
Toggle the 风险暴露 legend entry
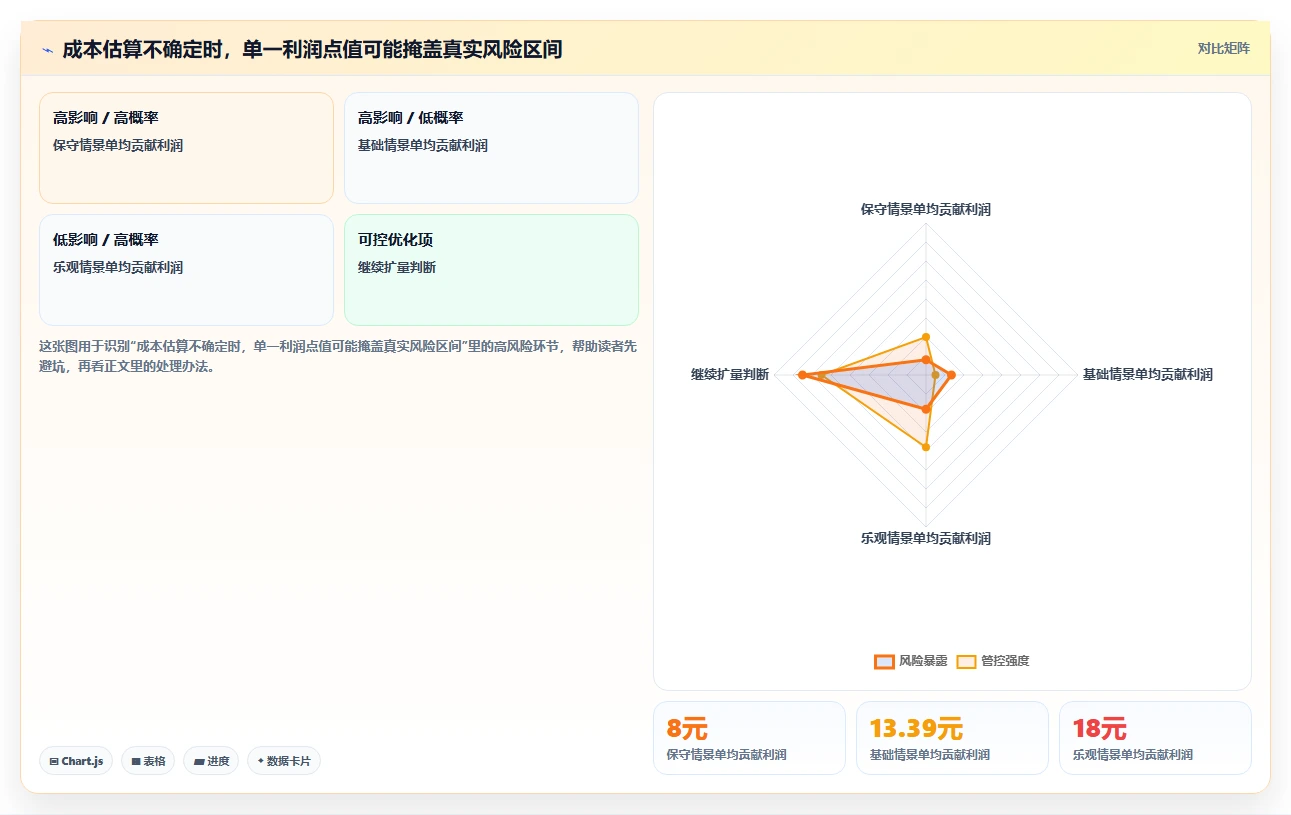[910, 661]
